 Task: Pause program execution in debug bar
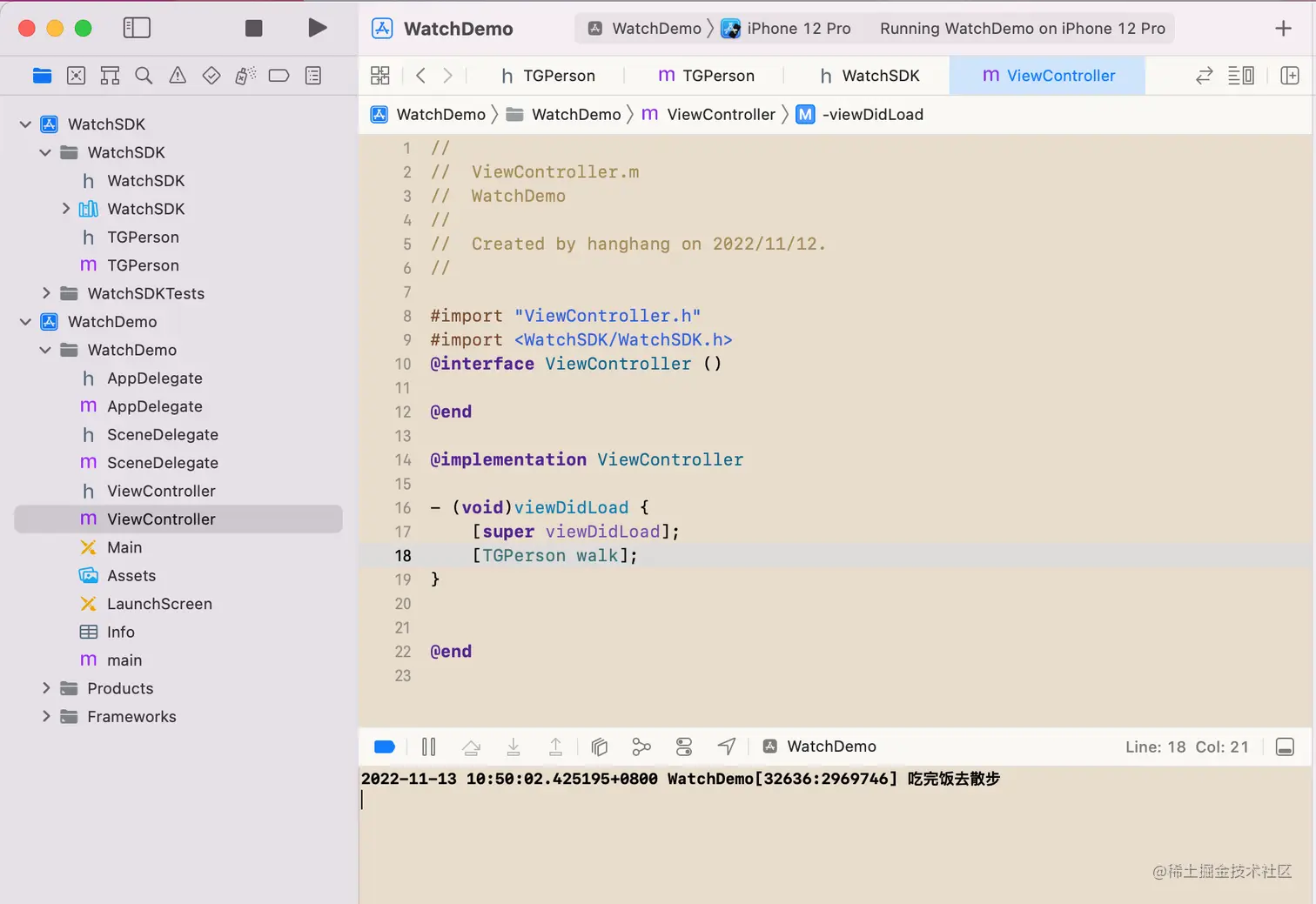point(428,747)
